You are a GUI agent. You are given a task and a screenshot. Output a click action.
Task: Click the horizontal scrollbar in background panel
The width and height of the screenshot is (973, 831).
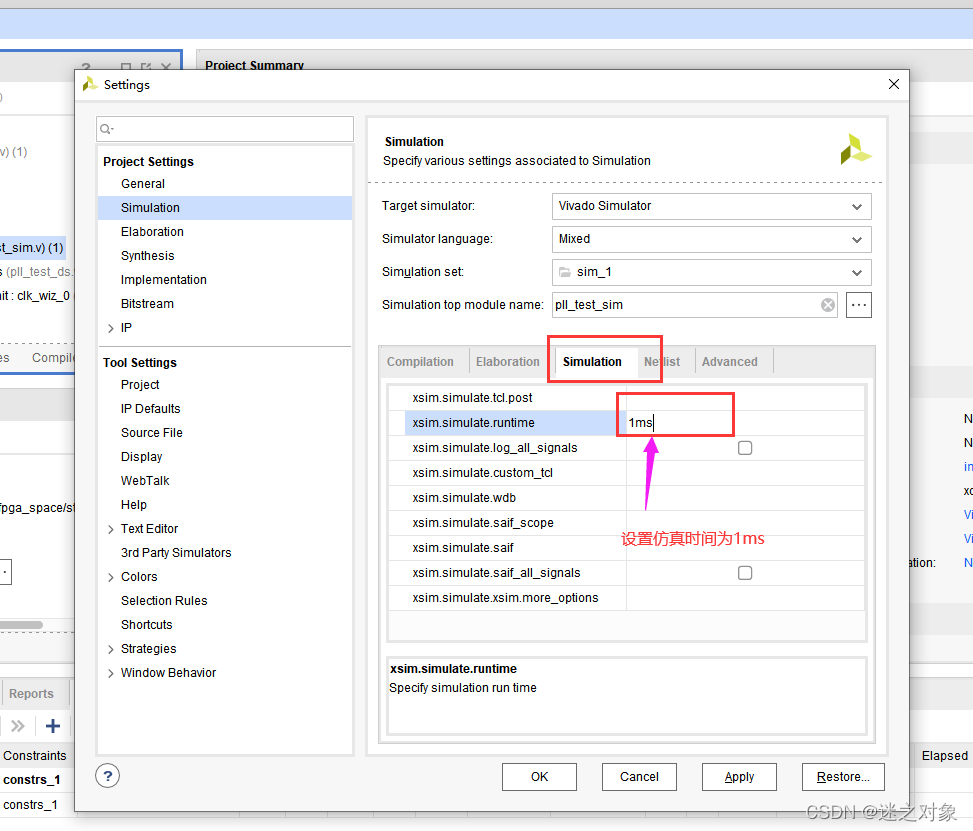click(22, 625)
